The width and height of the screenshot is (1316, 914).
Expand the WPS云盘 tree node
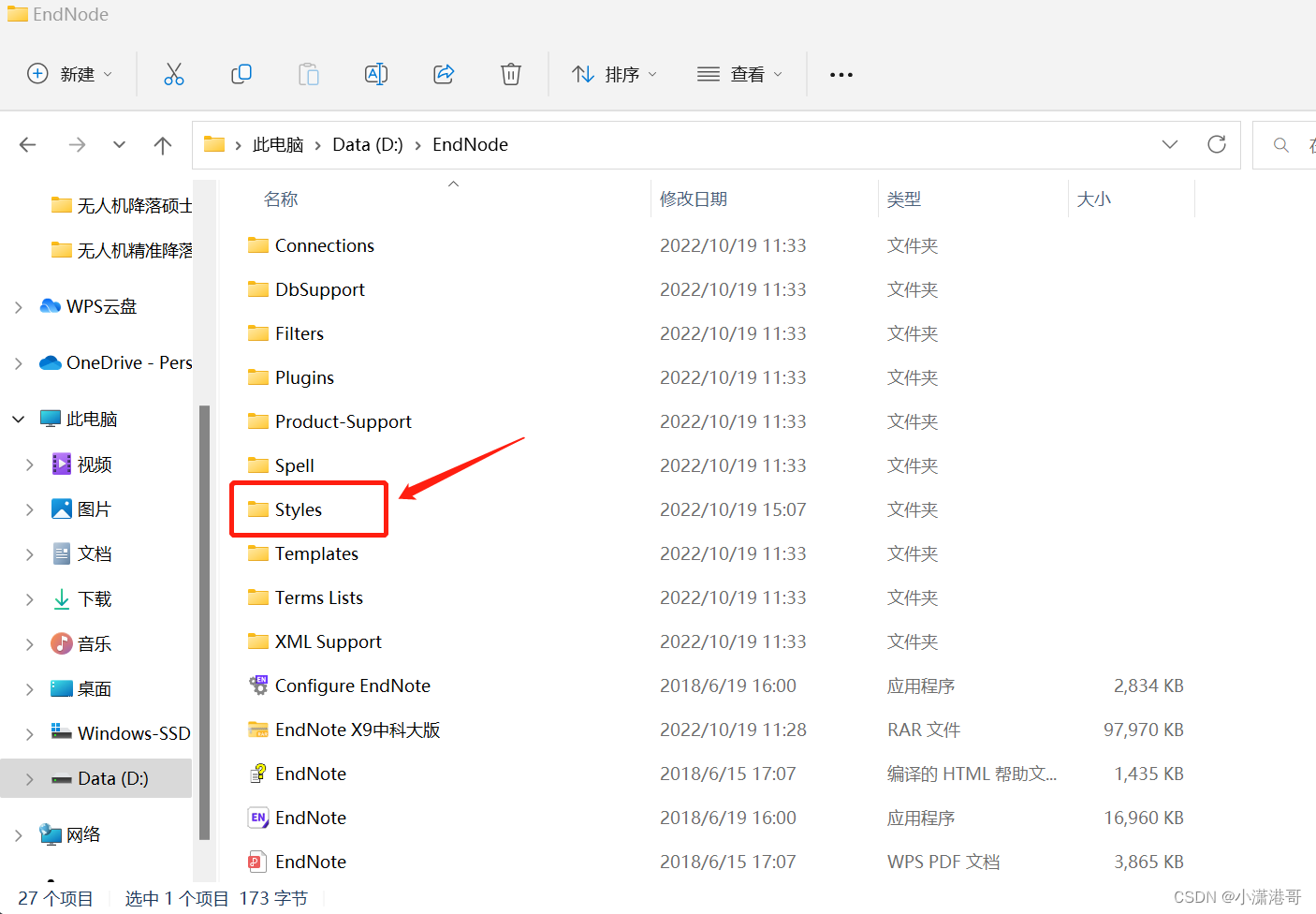18,307
